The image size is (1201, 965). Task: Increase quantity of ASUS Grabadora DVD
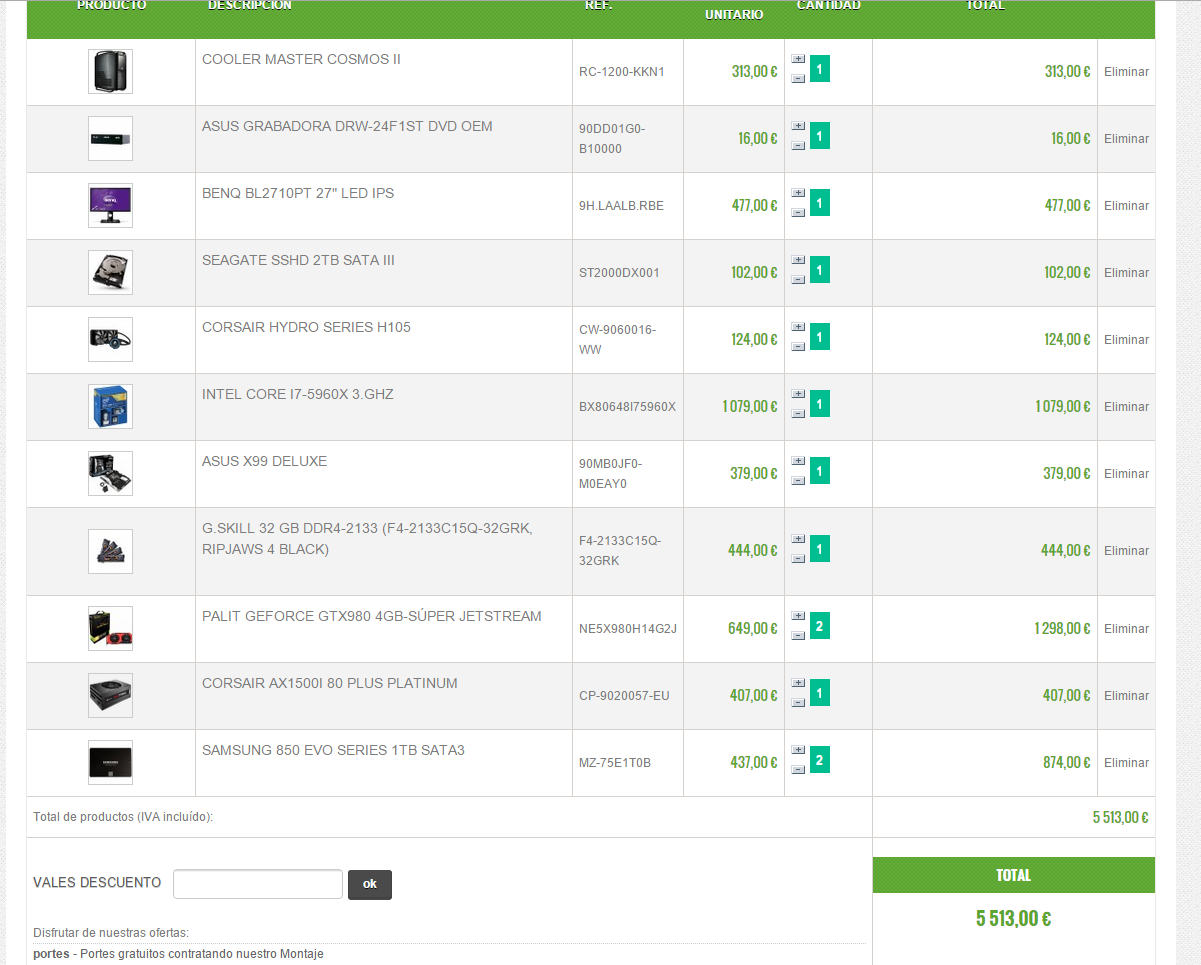point(798,125)
